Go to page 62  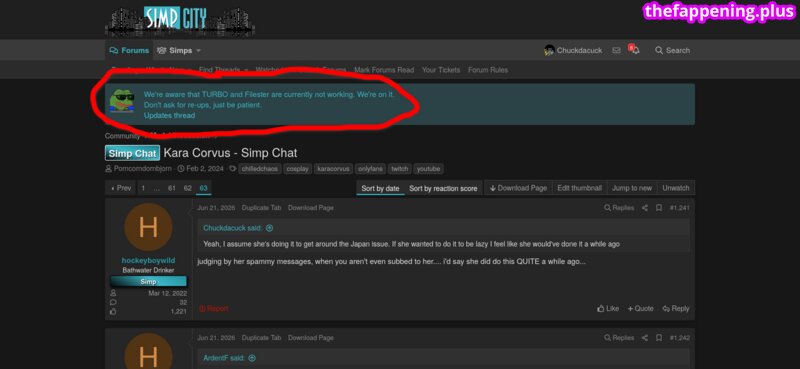pyautogui.click(x=188, y=188)
